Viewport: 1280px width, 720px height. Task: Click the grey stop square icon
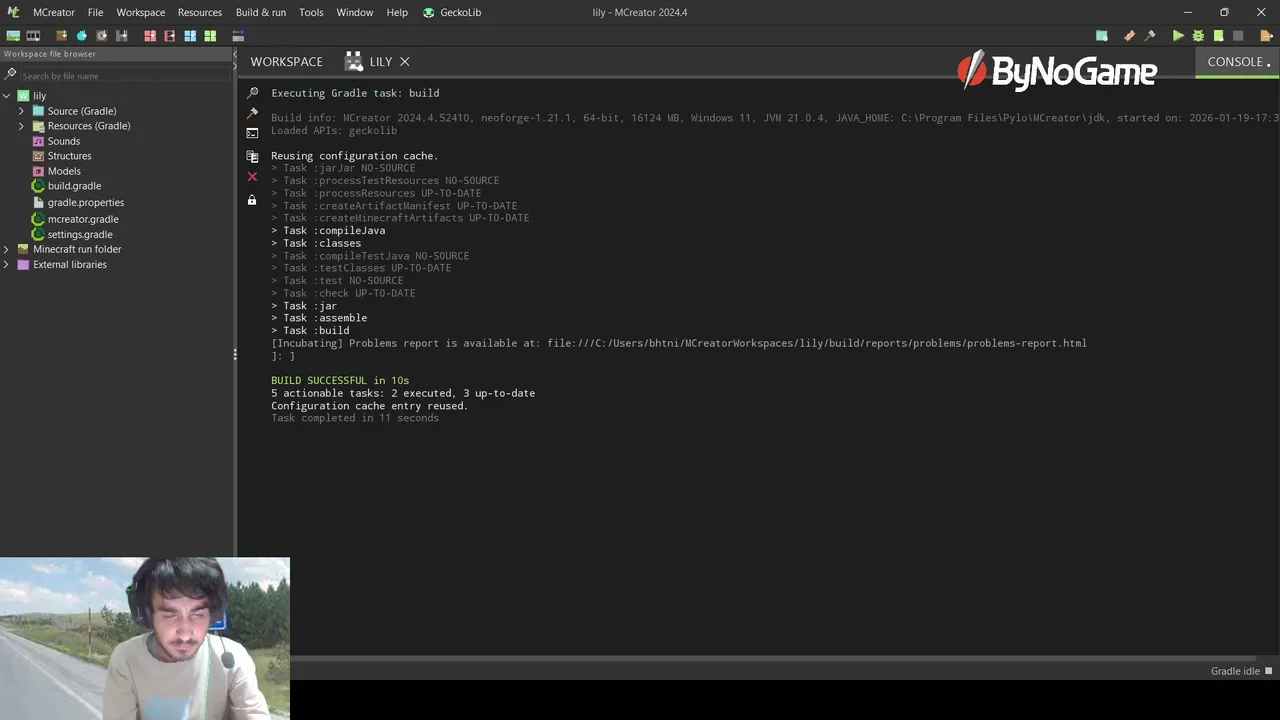point(1238,36)
